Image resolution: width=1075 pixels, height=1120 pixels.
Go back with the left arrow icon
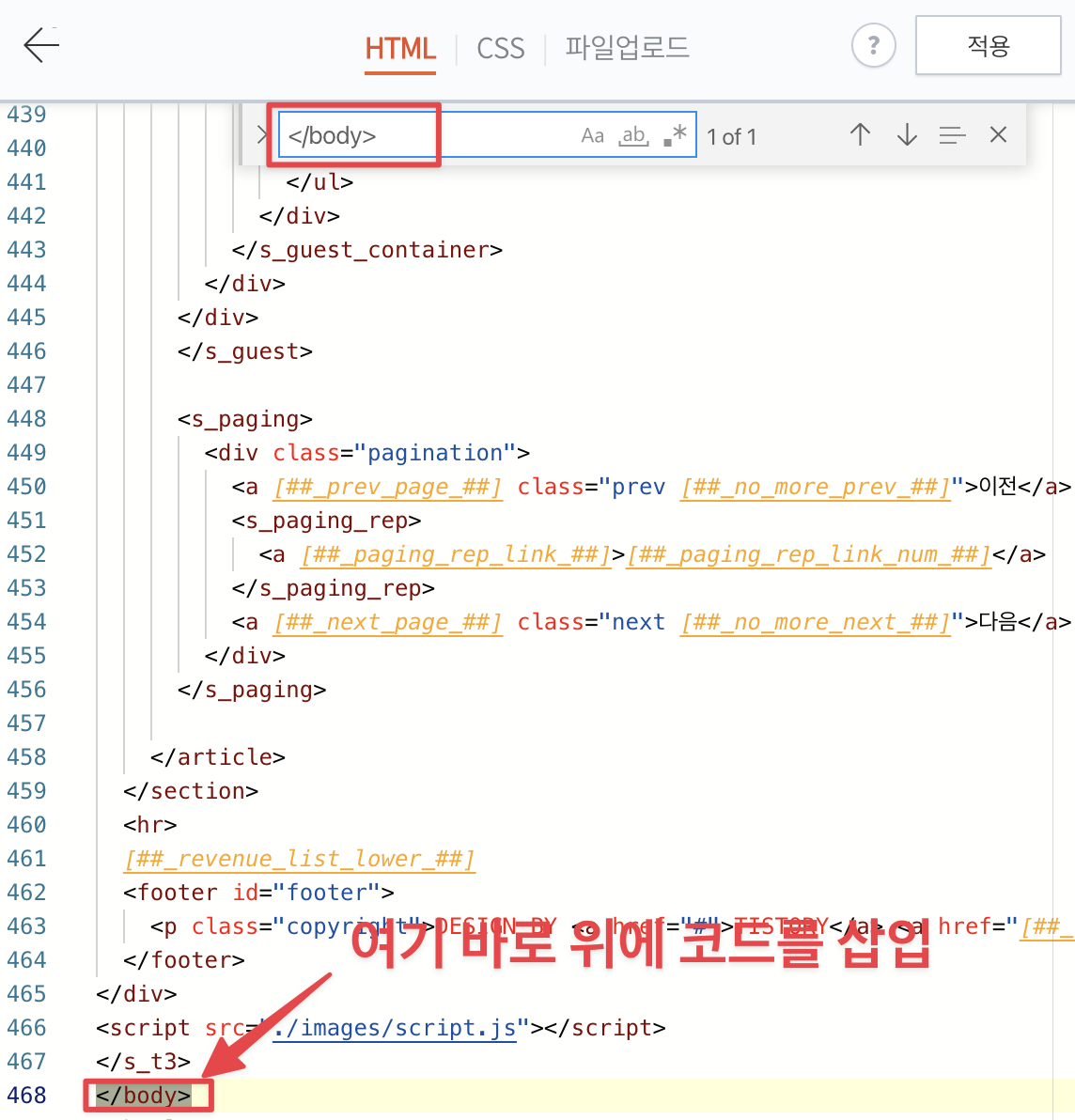[40, 46]
